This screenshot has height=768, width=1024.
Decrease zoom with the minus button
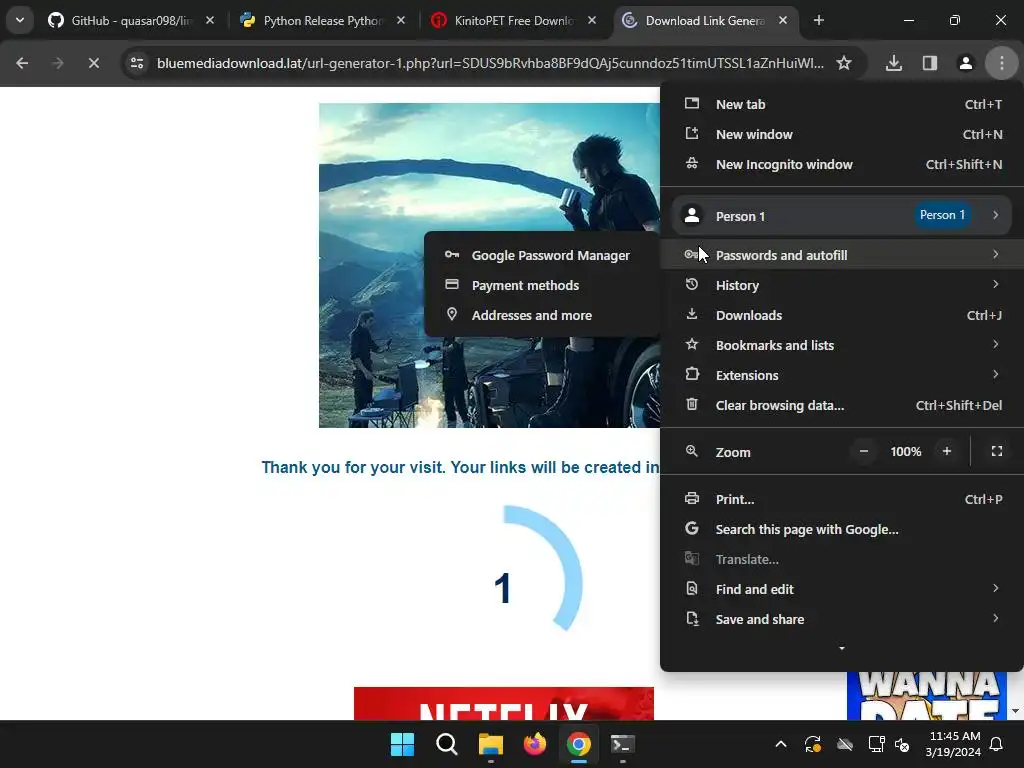coord(863,451)
